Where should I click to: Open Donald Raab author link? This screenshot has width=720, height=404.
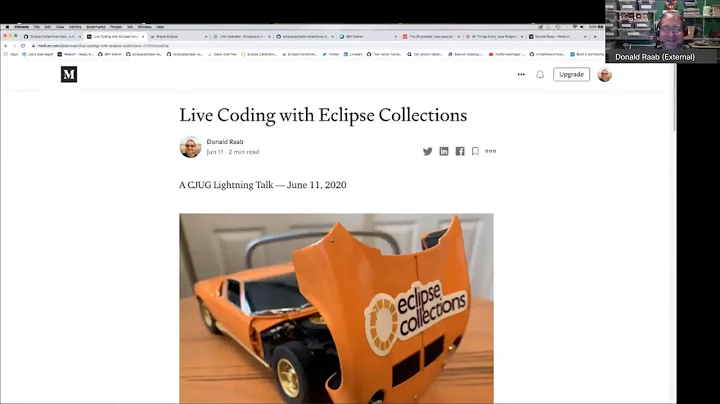tap(225, 142)
